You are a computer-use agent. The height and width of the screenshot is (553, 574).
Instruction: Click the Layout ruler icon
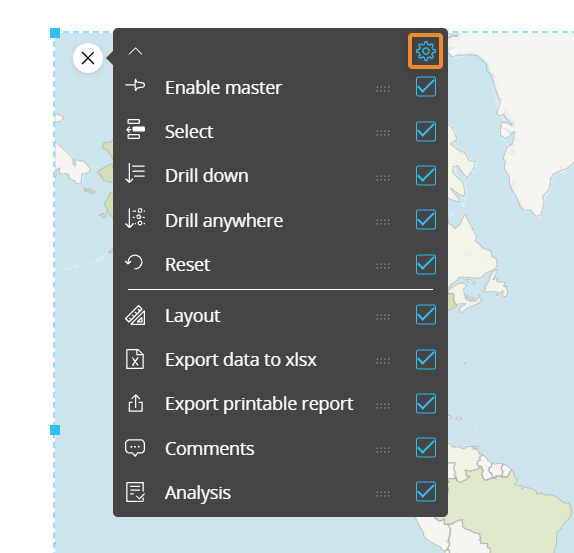(x=135, y=315)
